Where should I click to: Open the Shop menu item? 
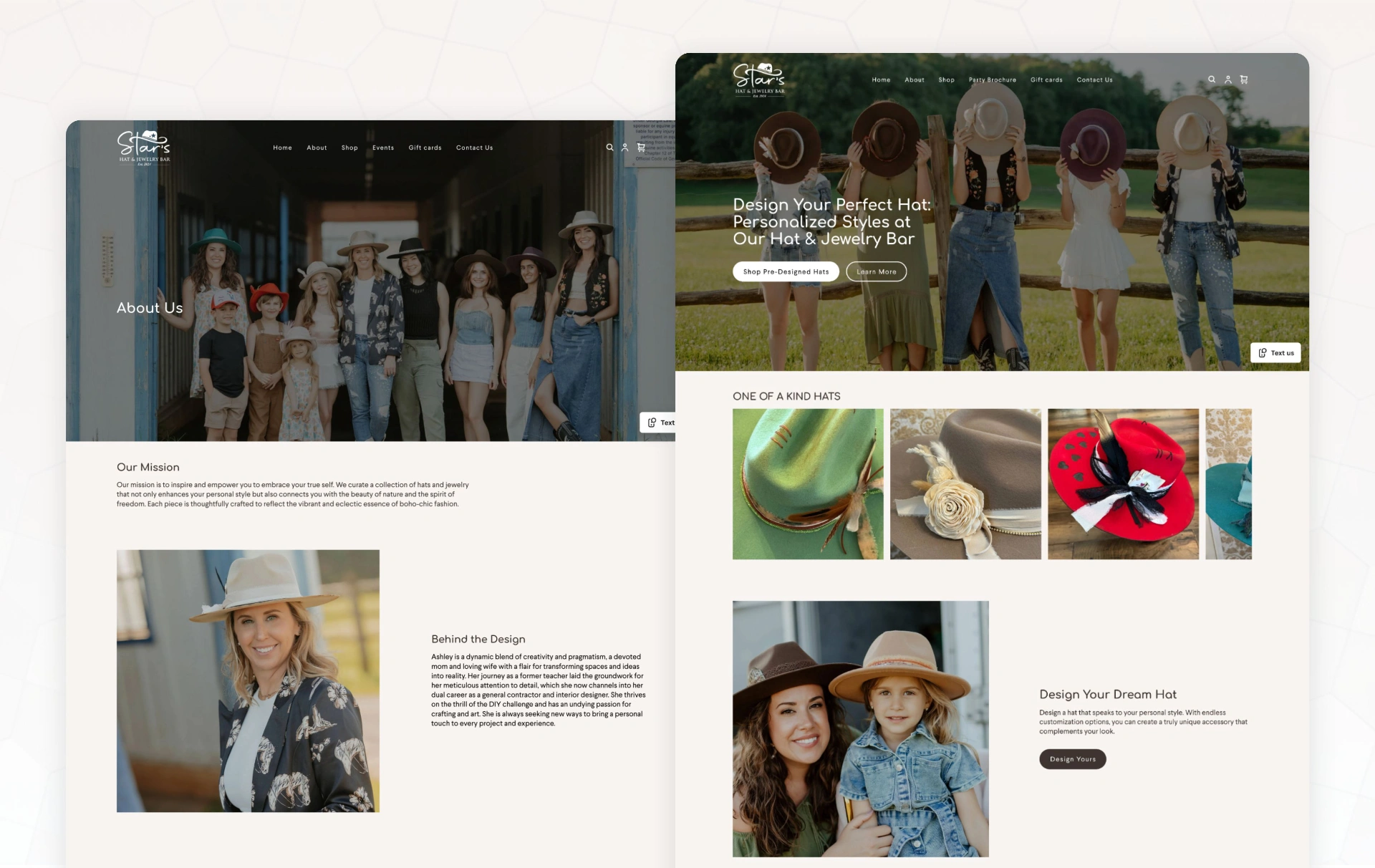[x=946, y=79]
